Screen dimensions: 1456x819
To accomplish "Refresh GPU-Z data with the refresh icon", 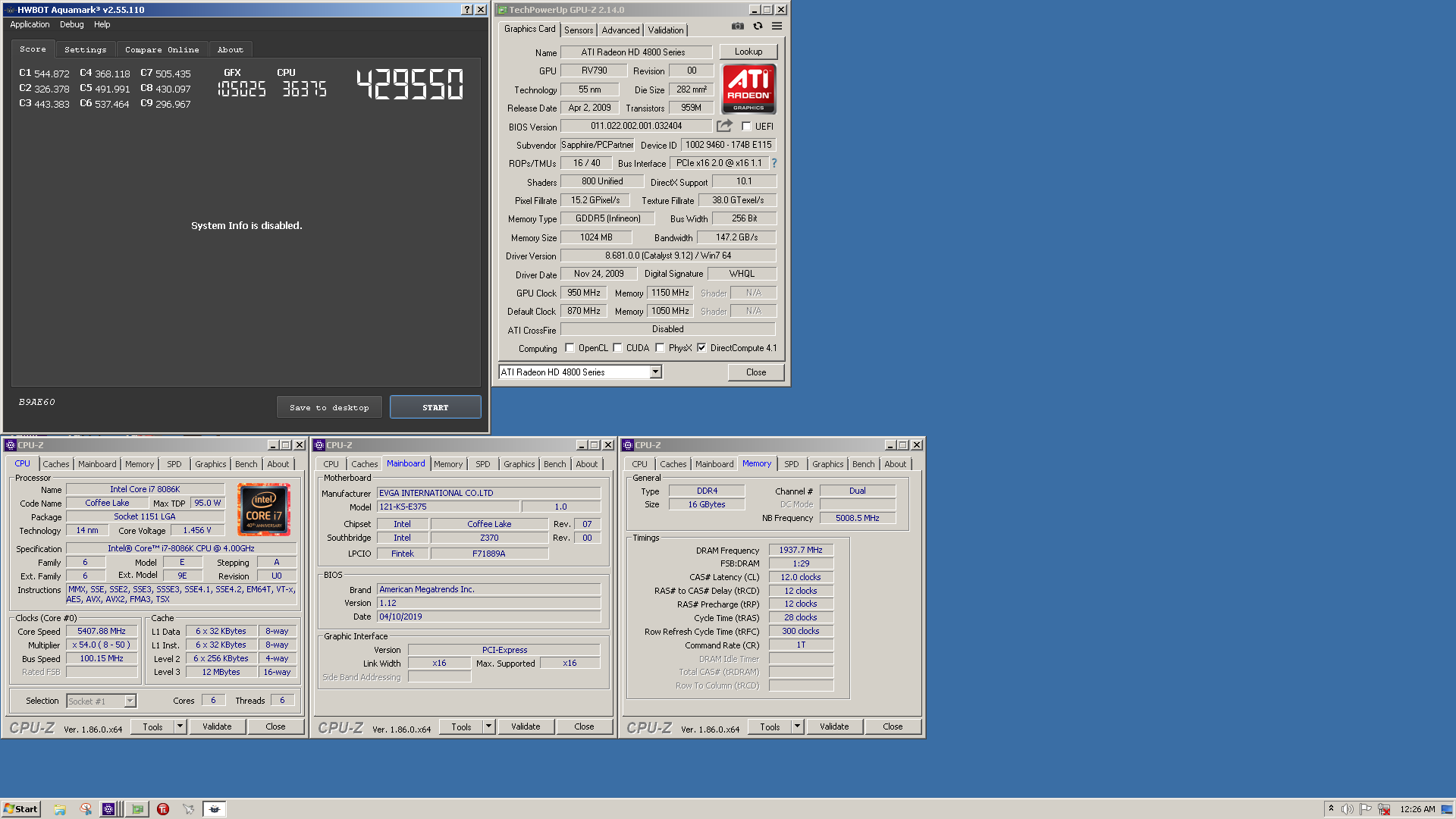I will [758, 26].
